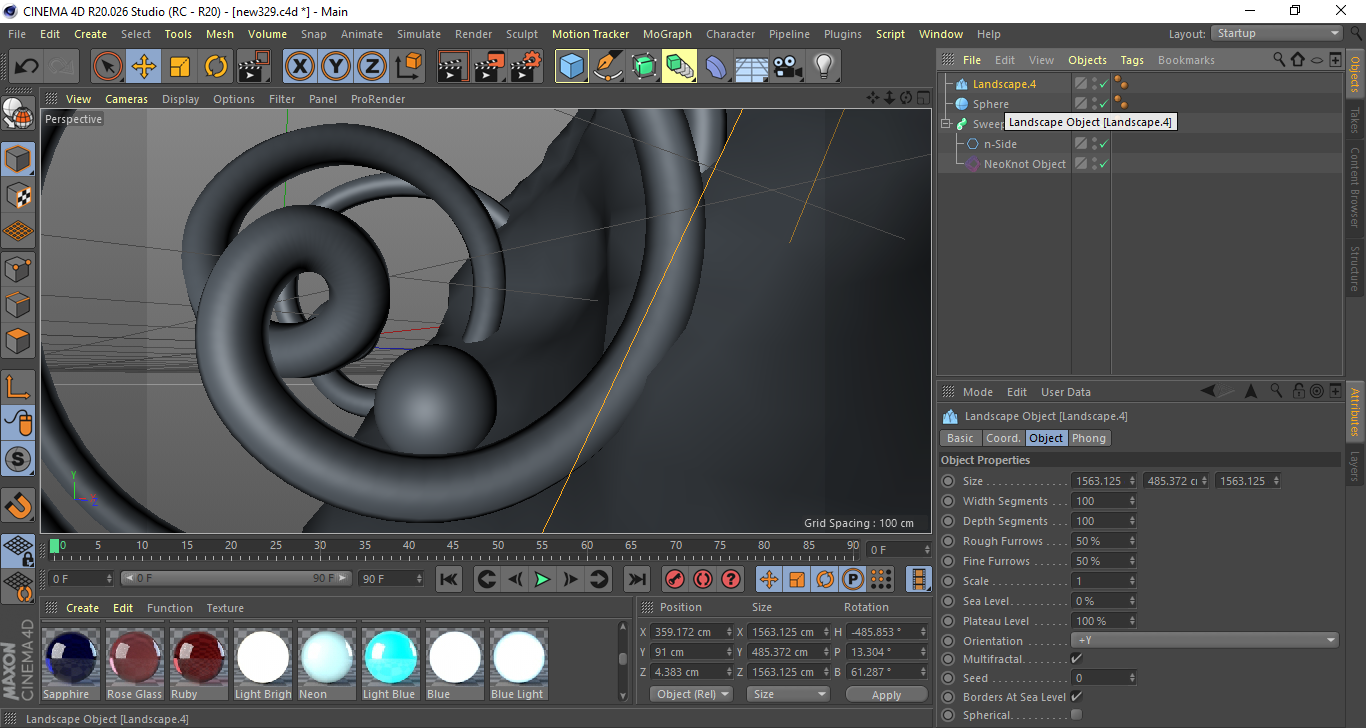
Task: Open the Size mode dropdown
Action: click(x=789, y=694)
